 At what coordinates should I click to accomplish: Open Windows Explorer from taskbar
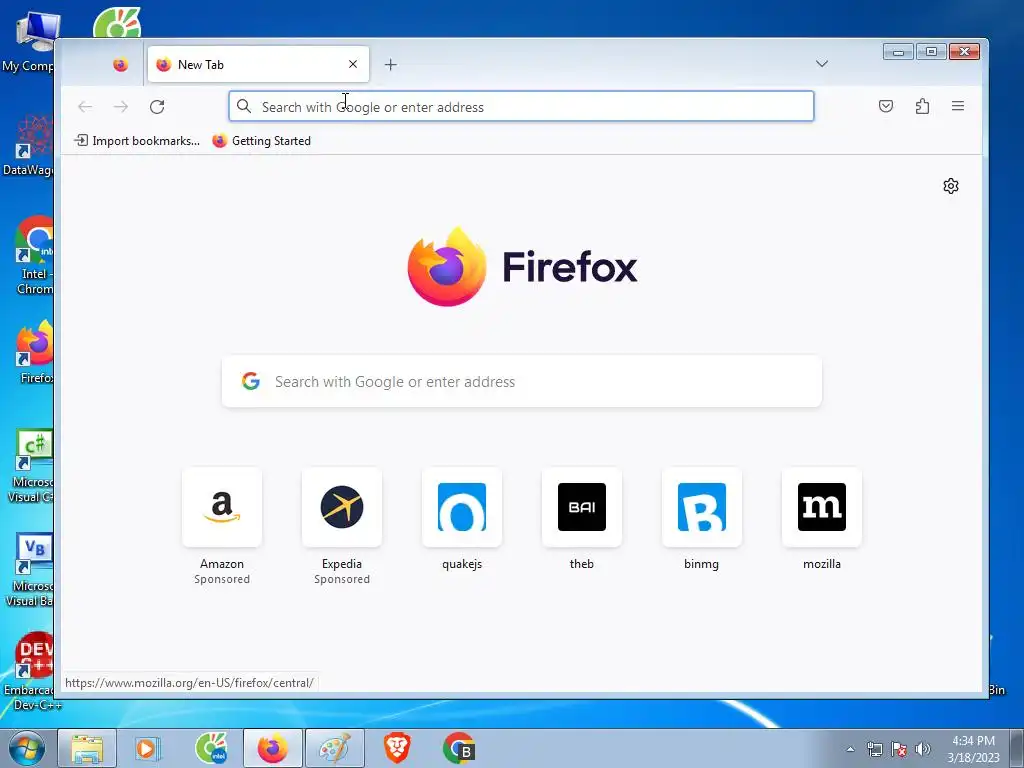click(x=87, y=748)
